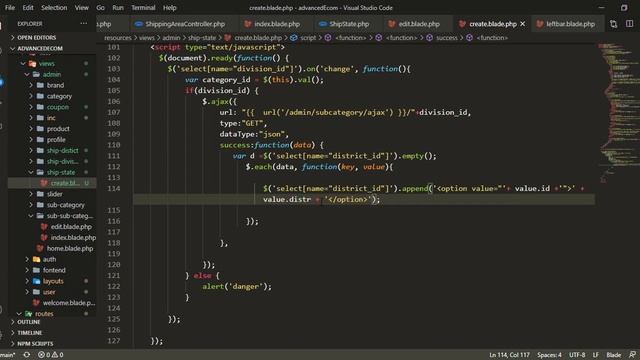
Task: Select create.bl... file in ship-state folder
Action: click(52, 183)
